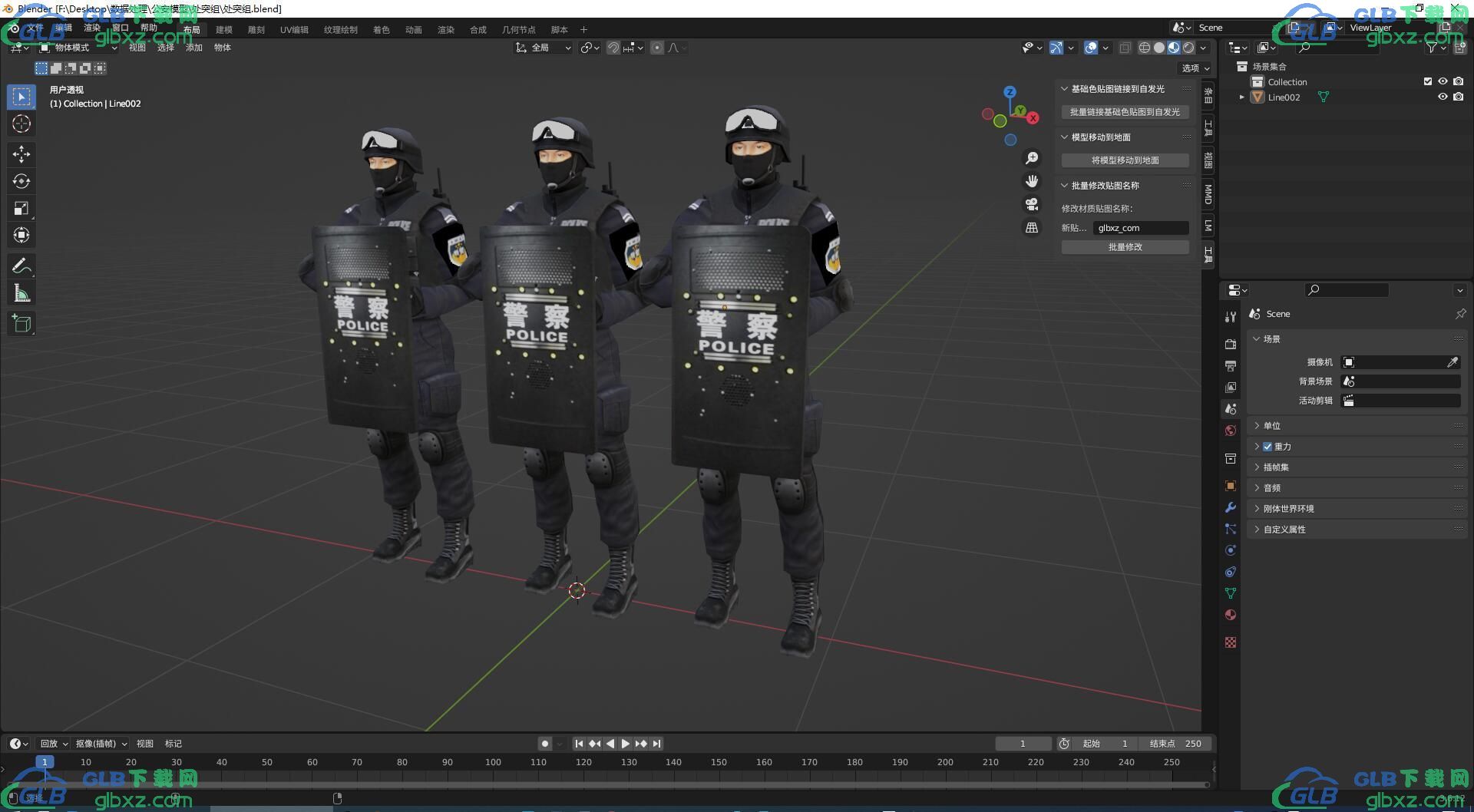Switch to the UV编辑 workspace tab

coord(293,30)
